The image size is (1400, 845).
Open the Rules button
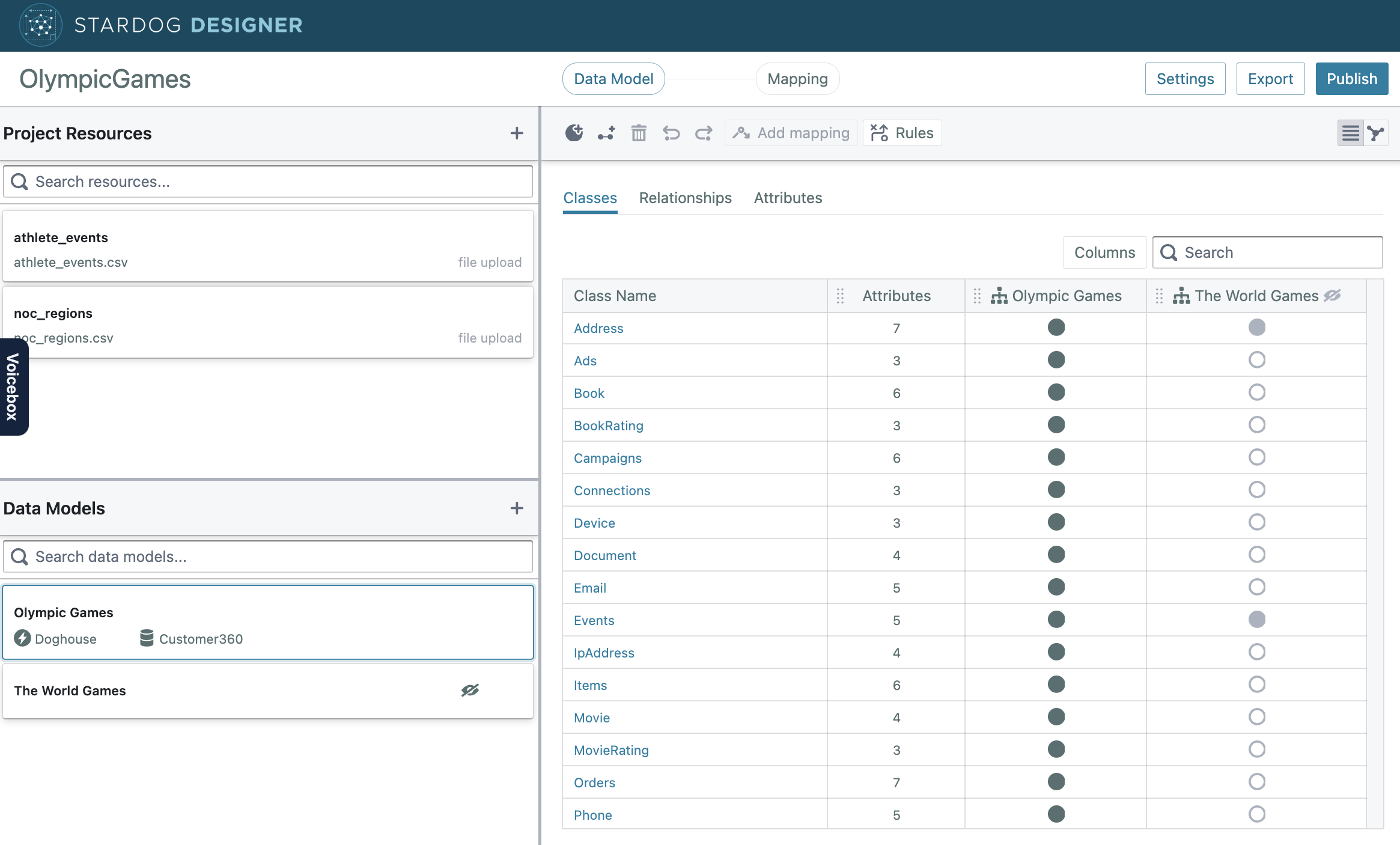(x=902, y=133)
